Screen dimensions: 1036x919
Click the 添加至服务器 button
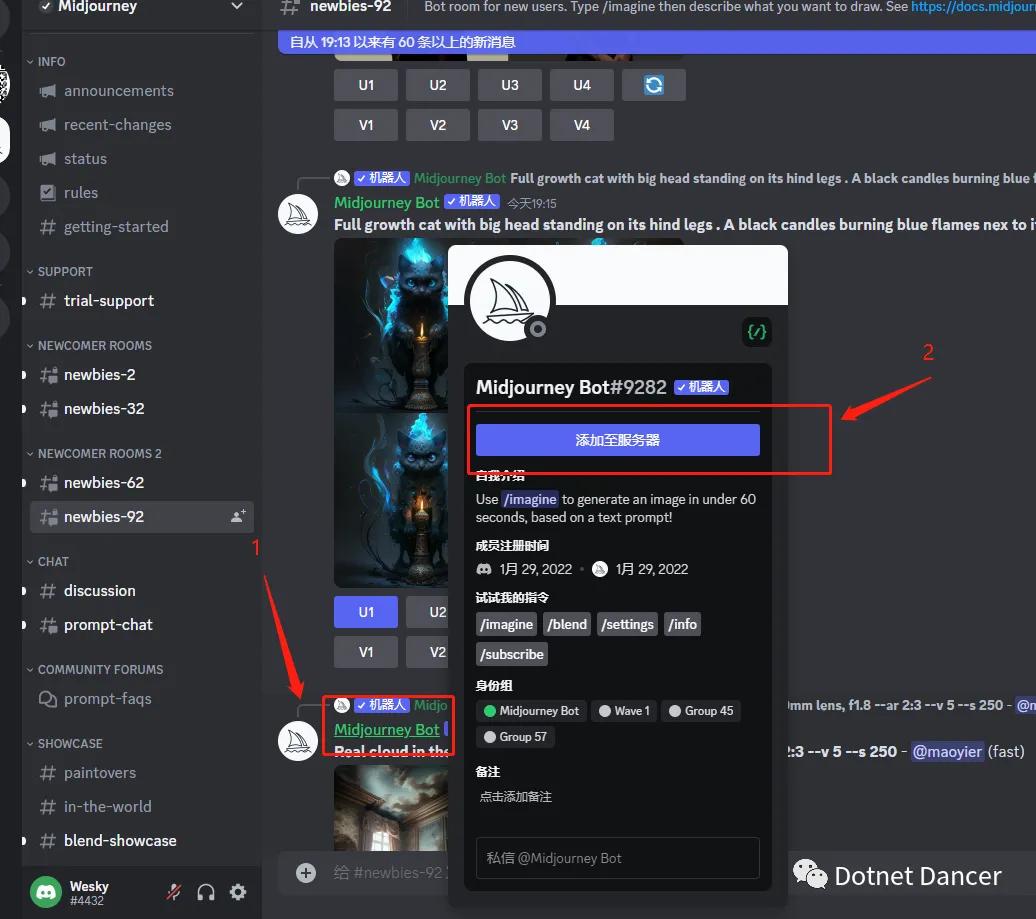tap(617, 440)
